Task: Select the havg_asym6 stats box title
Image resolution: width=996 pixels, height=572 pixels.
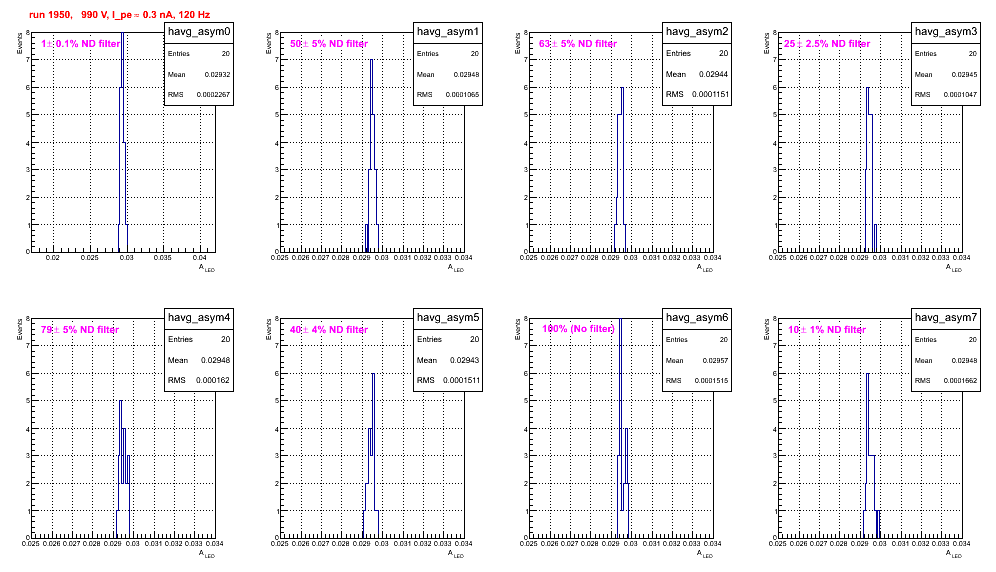Action: pos(697,318)
